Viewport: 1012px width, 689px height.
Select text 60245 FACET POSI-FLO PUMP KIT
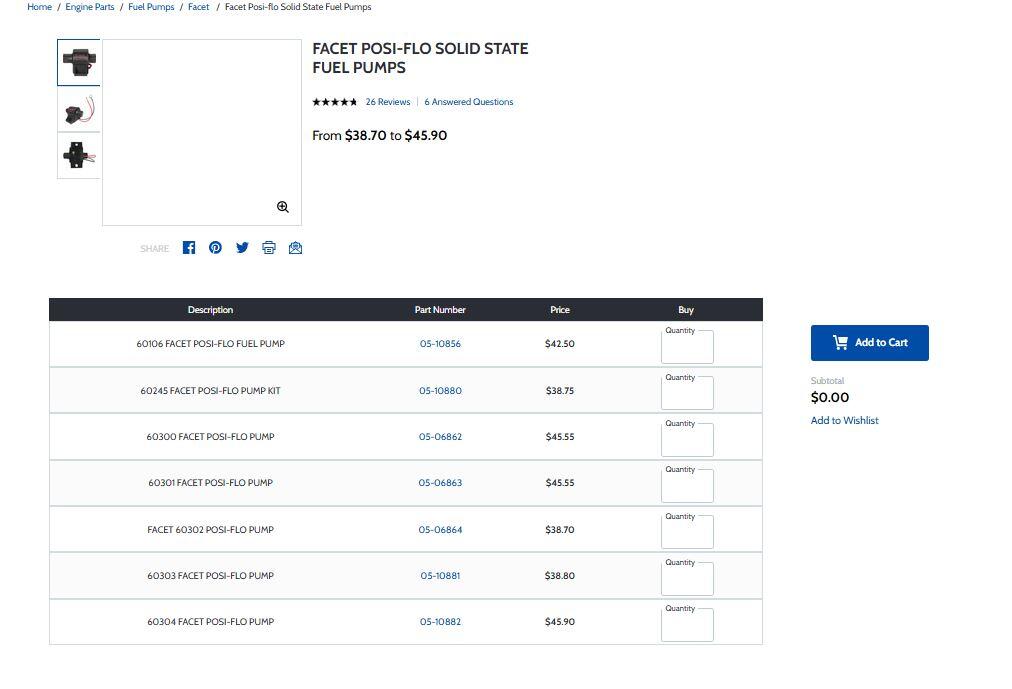coord(210,391)
